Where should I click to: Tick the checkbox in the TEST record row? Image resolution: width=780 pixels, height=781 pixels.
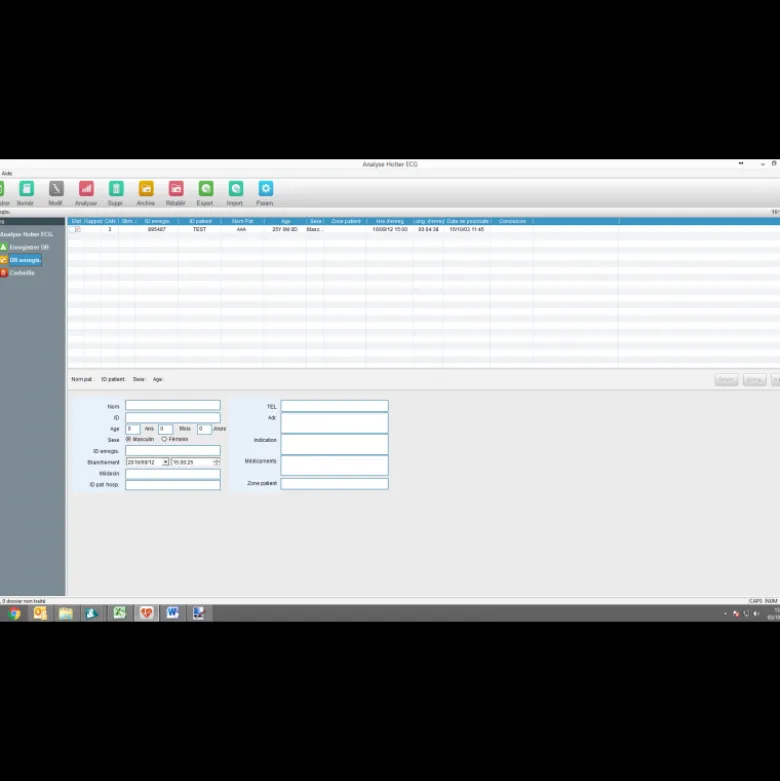[73, 229]
